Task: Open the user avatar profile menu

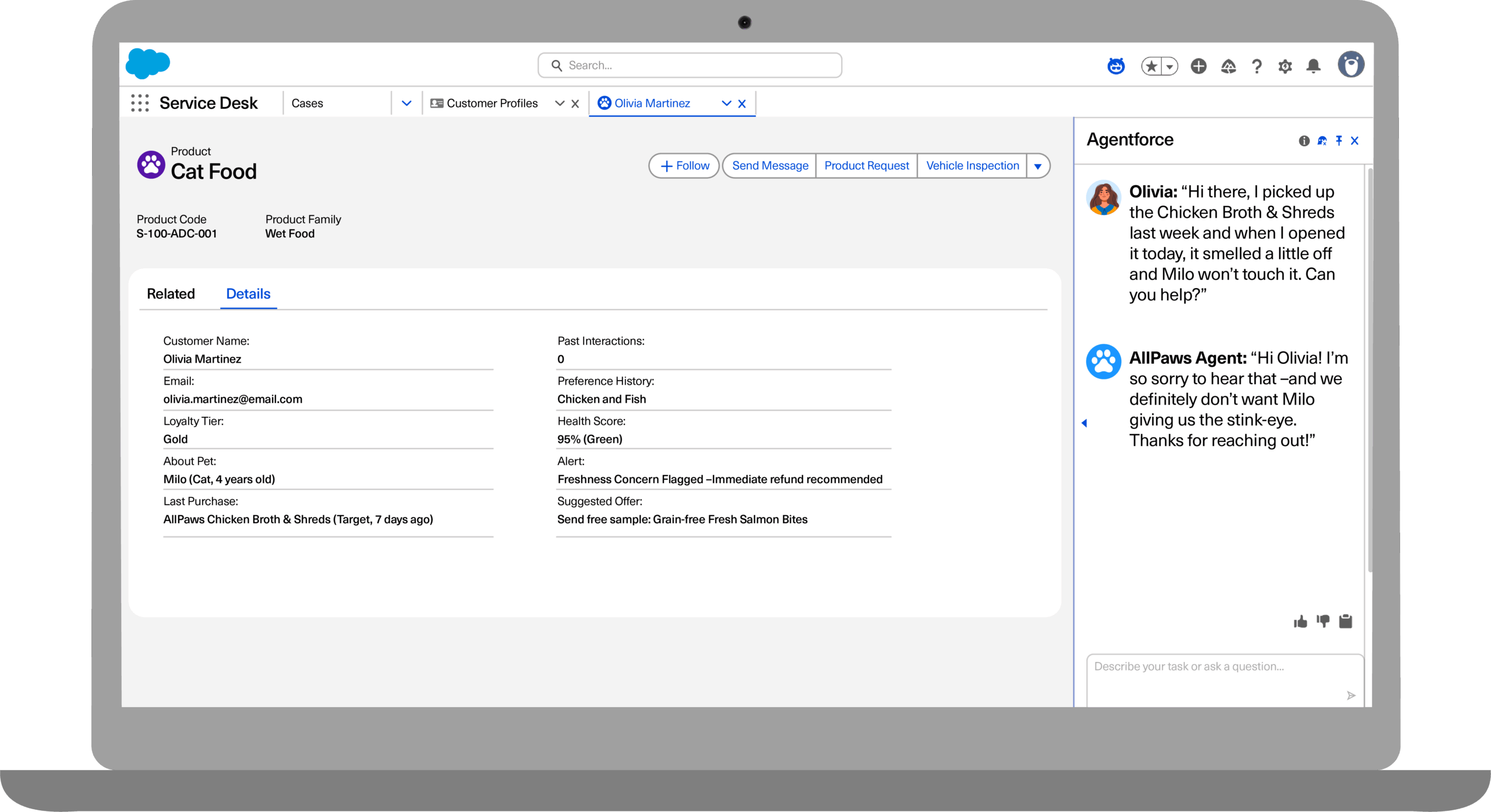Action: coord(1351,65)
